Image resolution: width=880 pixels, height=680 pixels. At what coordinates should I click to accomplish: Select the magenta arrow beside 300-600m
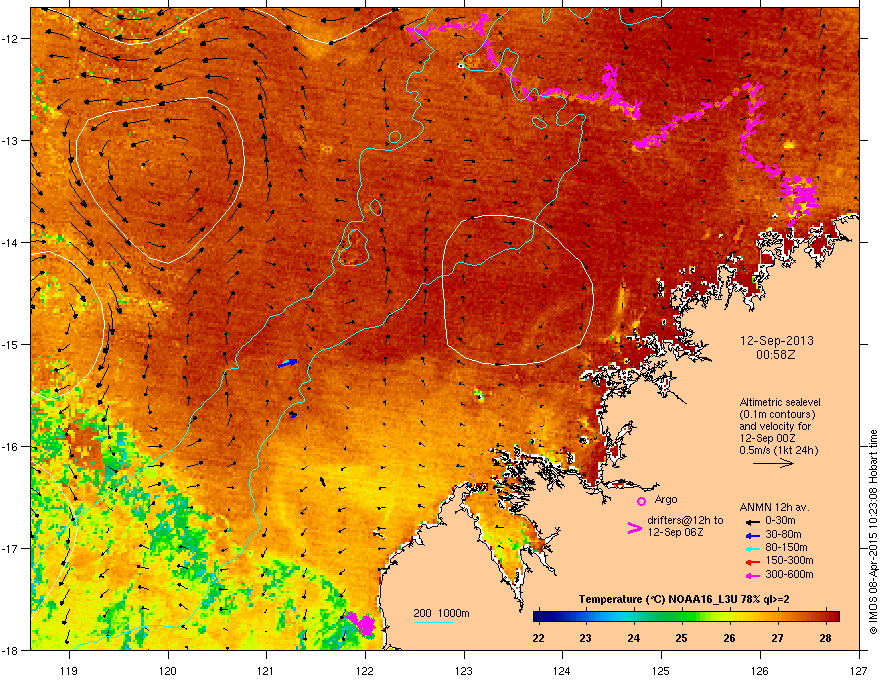(753, 575)
